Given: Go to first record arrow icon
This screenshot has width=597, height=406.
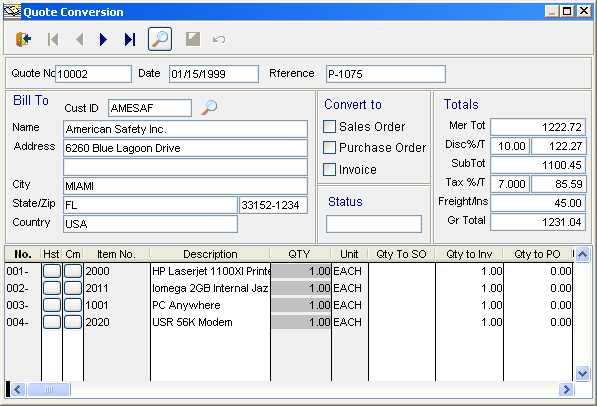Looking at the screenshot, I should click(x=53, y=39).
